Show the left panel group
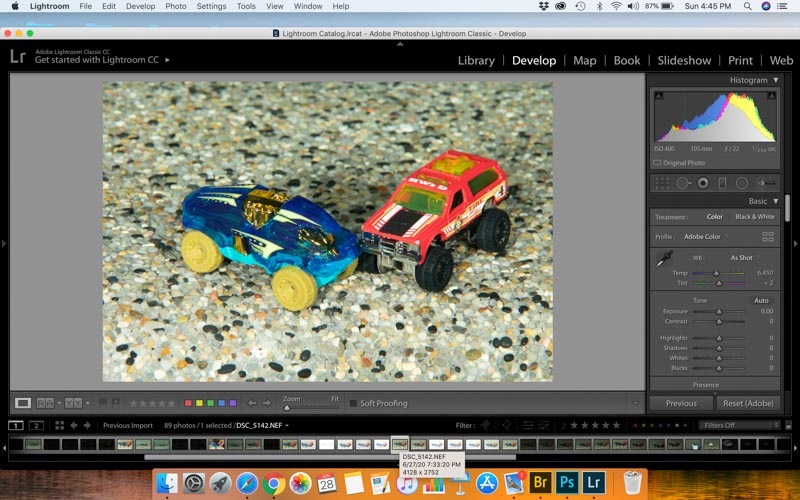The image size is (800, 500). click(4, 243)
